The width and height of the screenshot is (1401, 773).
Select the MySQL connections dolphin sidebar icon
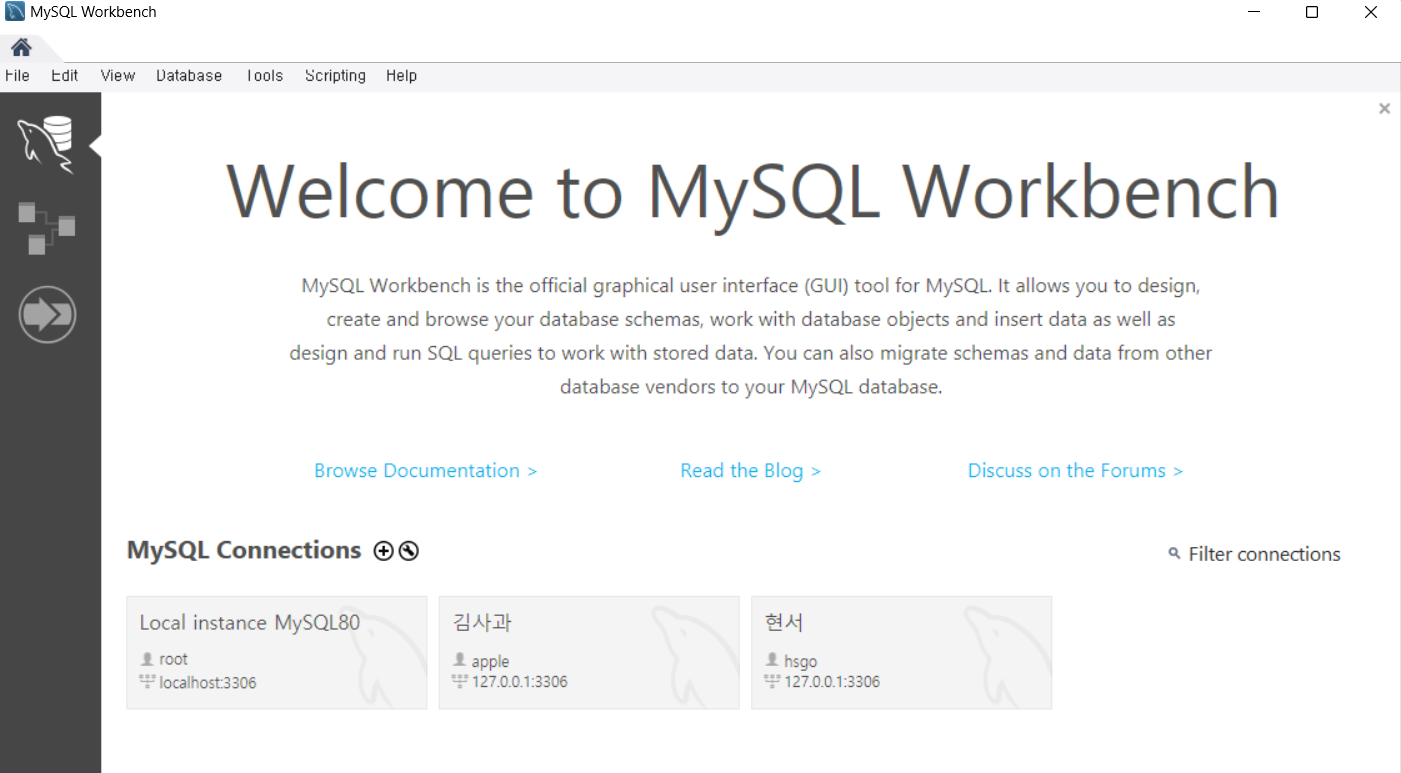tap(46, 145)
